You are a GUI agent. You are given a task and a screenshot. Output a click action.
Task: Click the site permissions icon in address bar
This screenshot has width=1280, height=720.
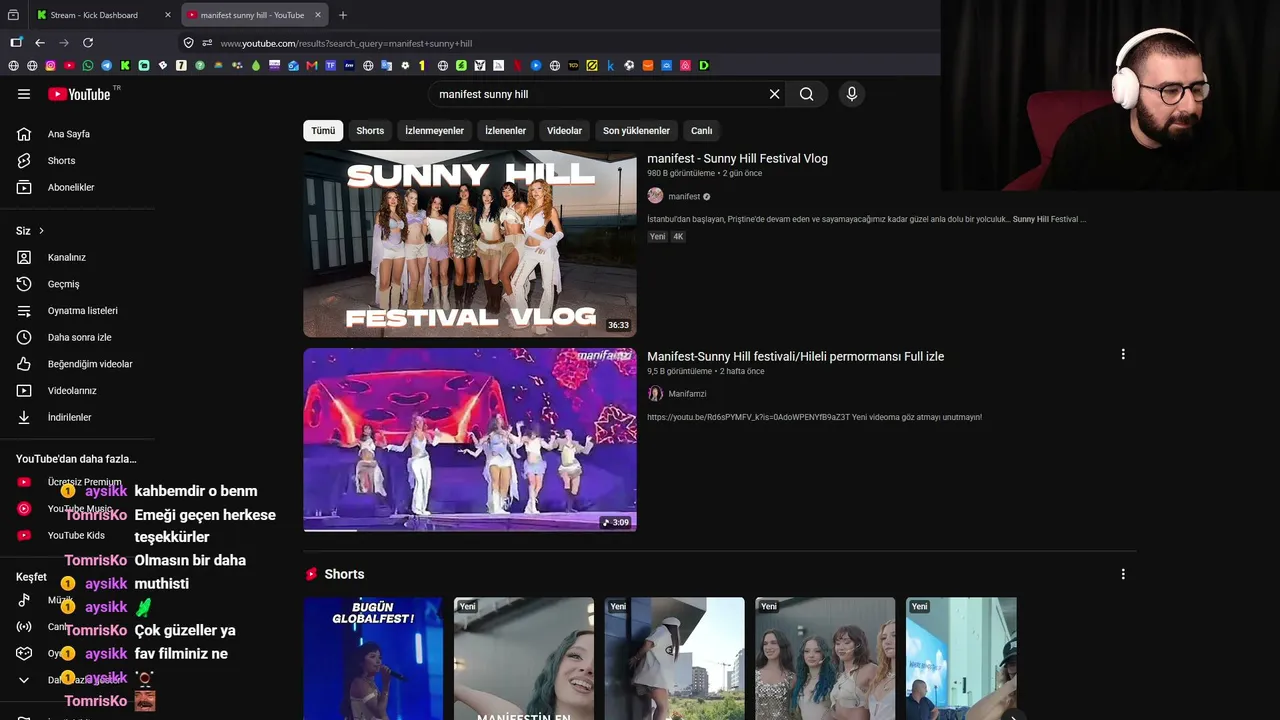(207, 43)
